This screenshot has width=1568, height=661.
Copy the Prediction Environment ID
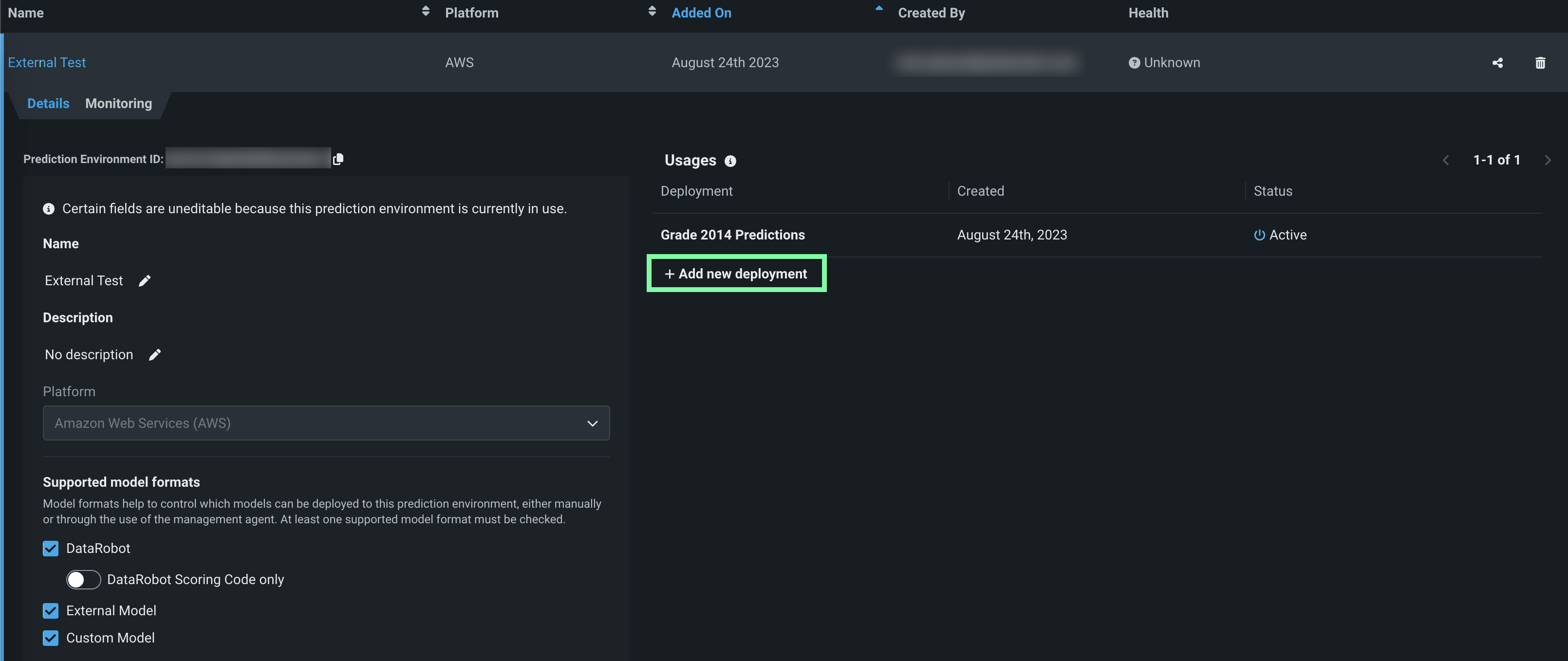pos(338,159)
